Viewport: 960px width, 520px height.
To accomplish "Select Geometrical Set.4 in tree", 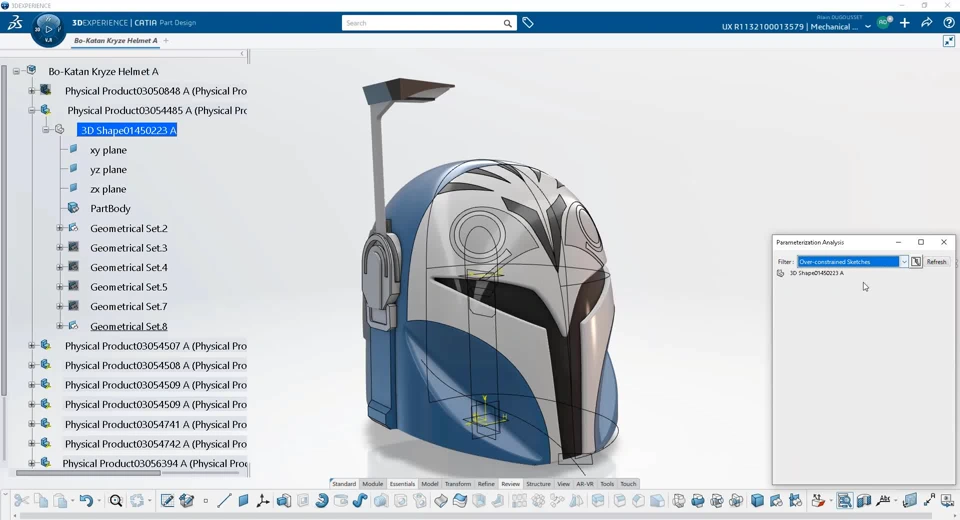I will click(129, 267).
